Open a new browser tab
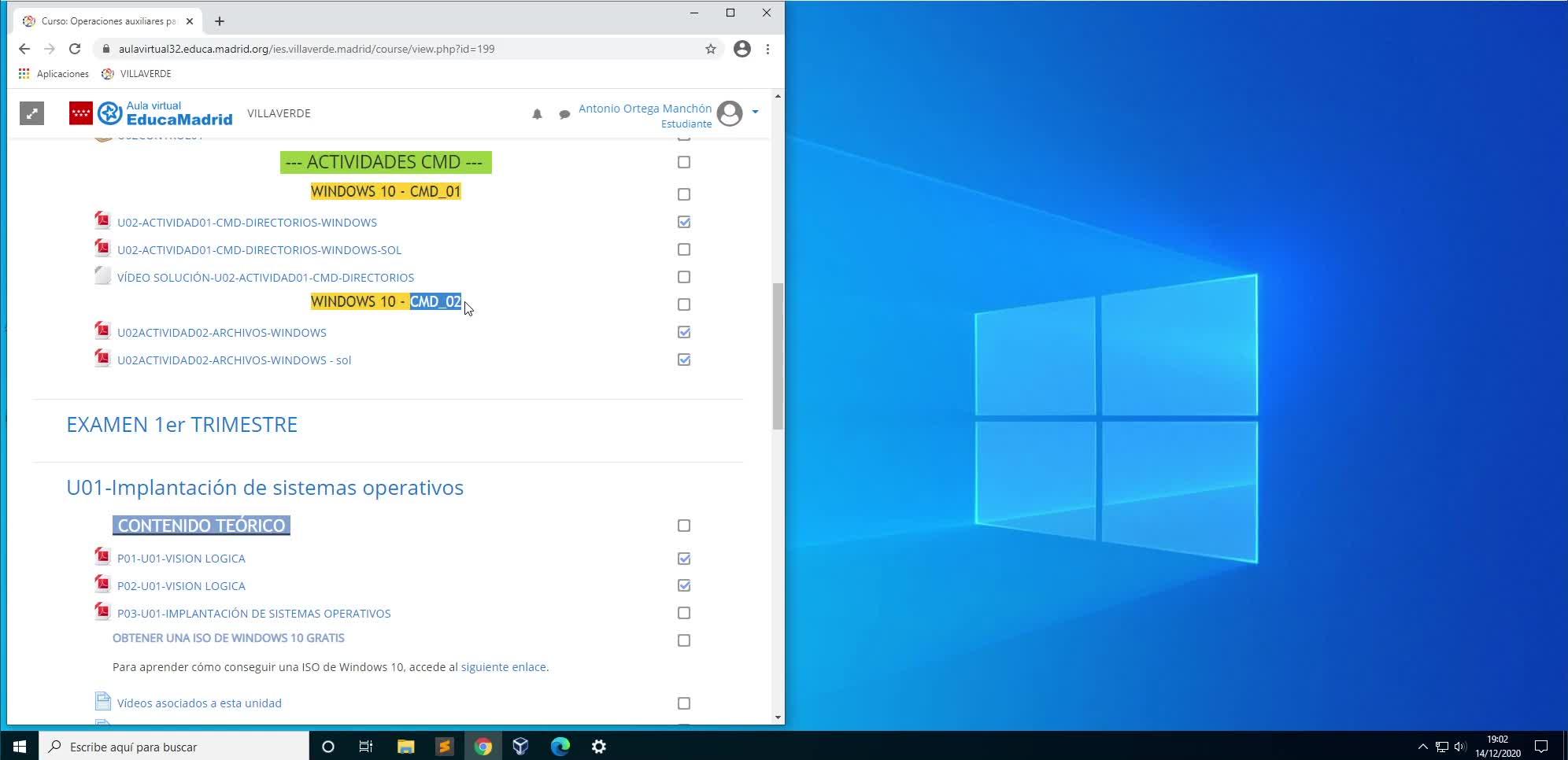Viewport: 1568px width, 760px height. click(220, 21)
